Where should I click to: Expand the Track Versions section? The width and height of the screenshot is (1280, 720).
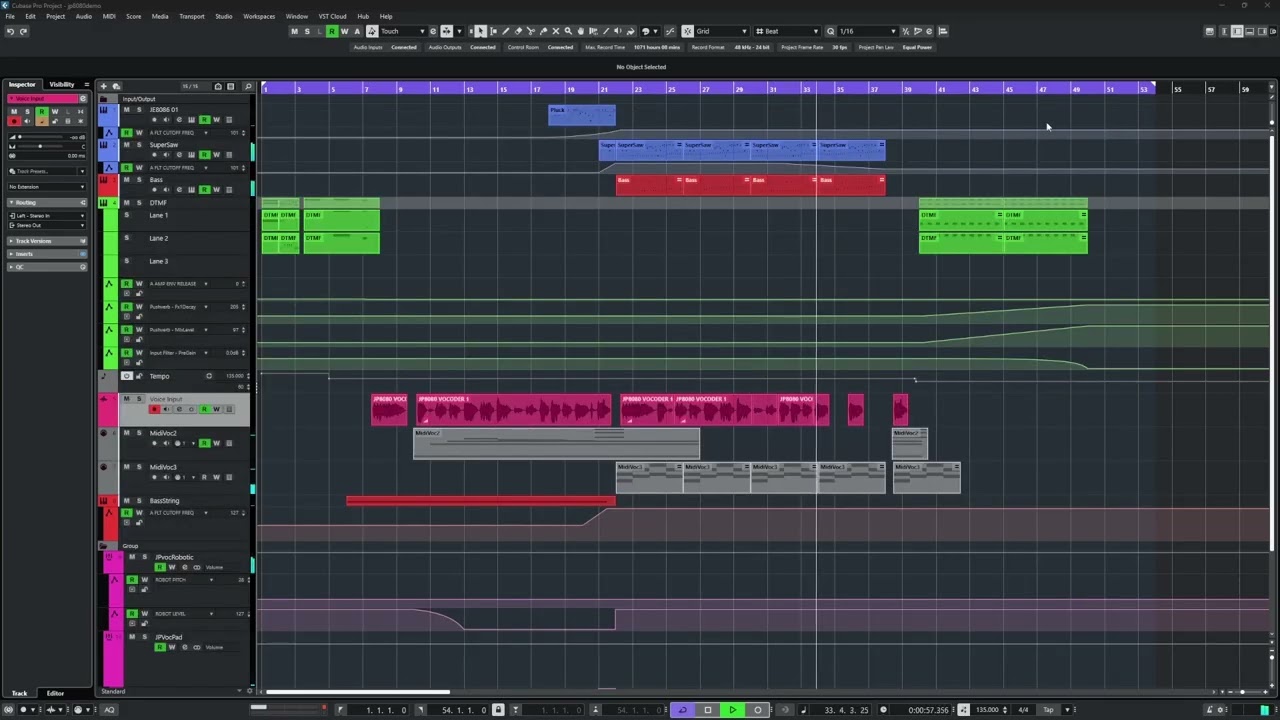click(47, 241)
